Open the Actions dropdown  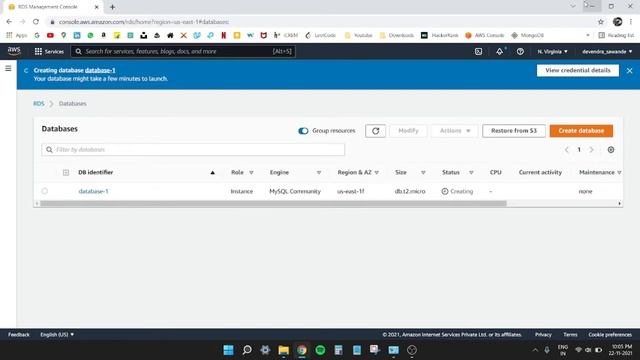click(454, 131)
